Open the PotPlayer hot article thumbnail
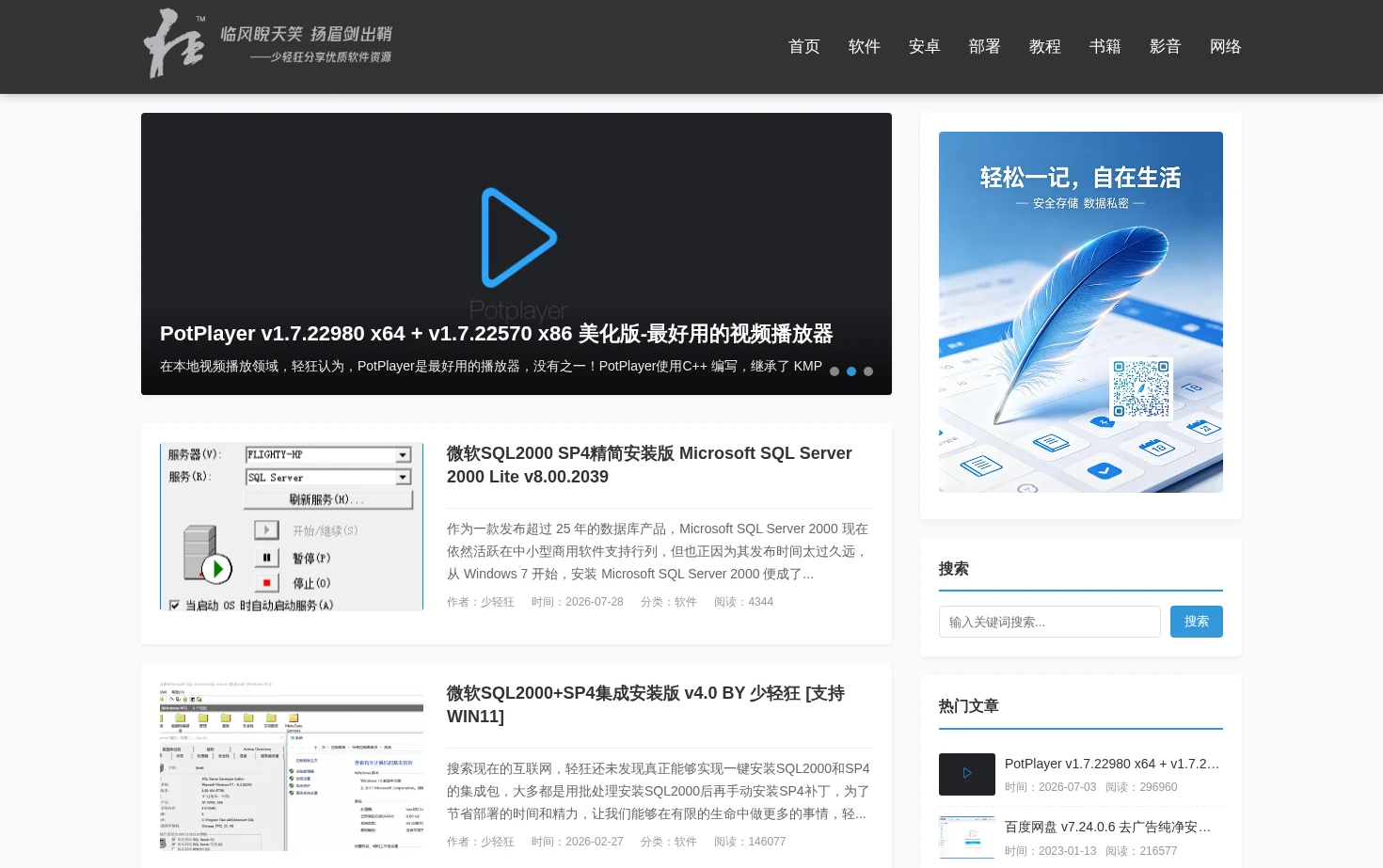This screenshot has width=1383, height=868. coord(967,774)
